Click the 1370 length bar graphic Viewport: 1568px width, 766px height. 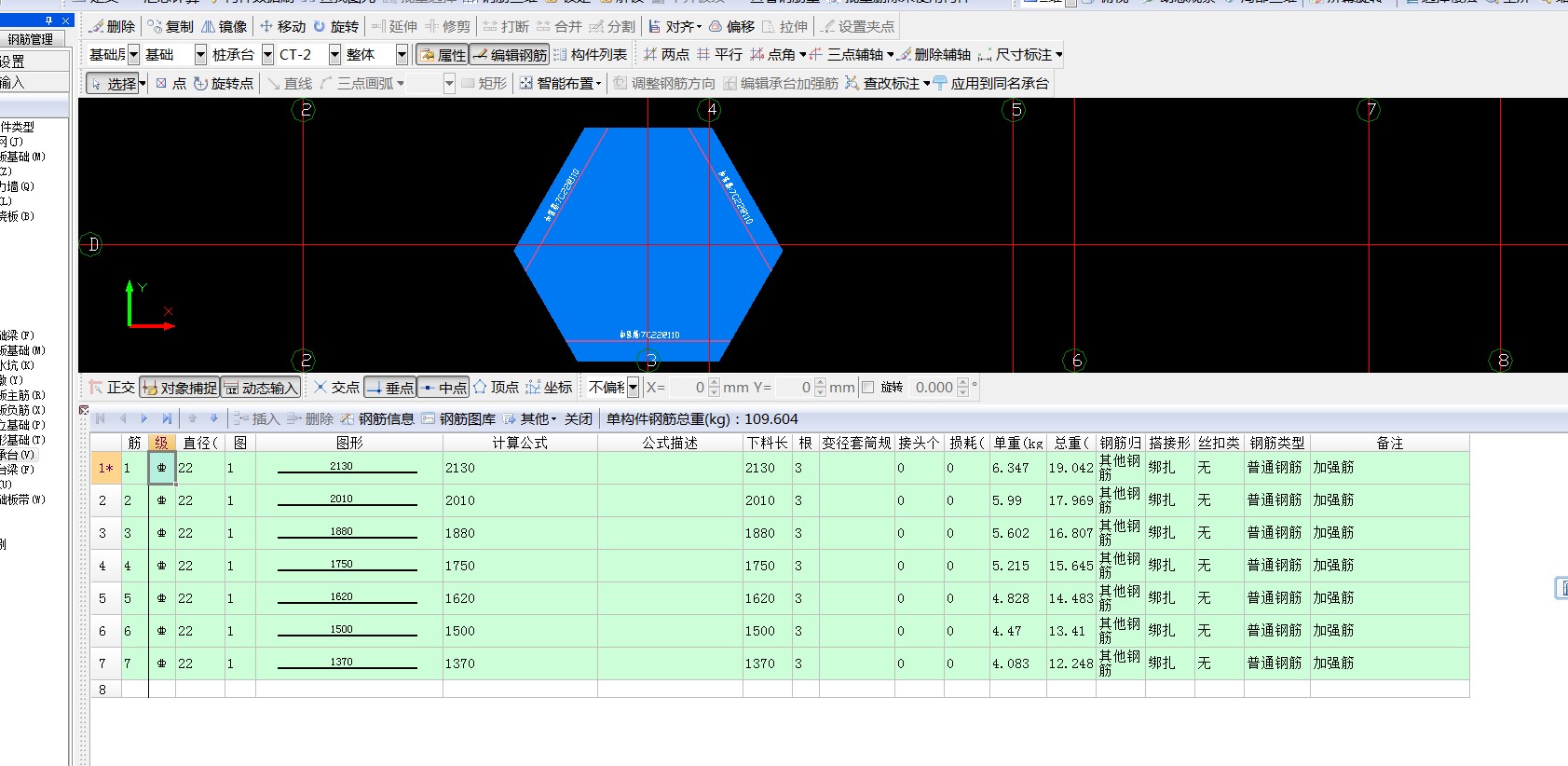[348, 663]
